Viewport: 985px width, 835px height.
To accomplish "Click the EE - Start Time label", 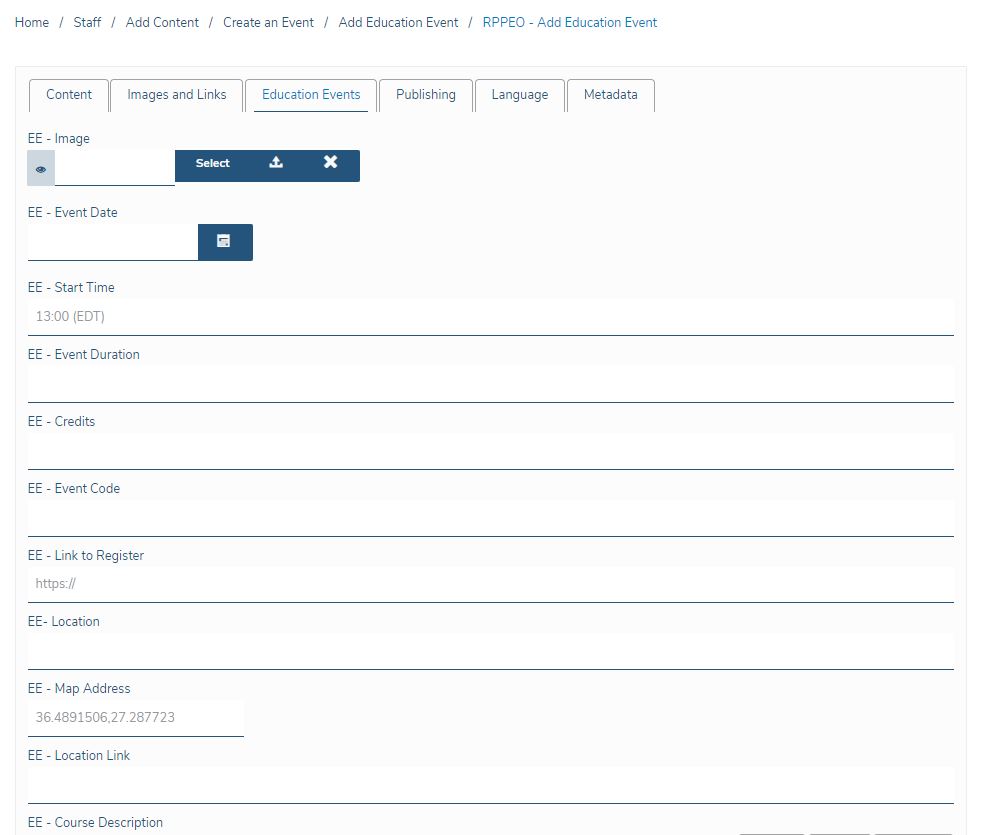I will click(x=71, y=287).
